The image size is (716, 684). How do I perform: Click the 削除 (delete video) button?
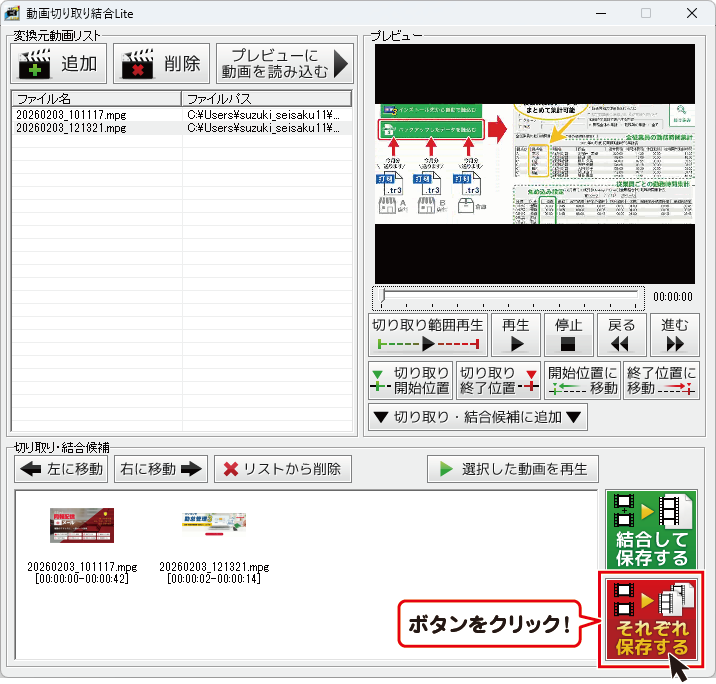point(161,65)
